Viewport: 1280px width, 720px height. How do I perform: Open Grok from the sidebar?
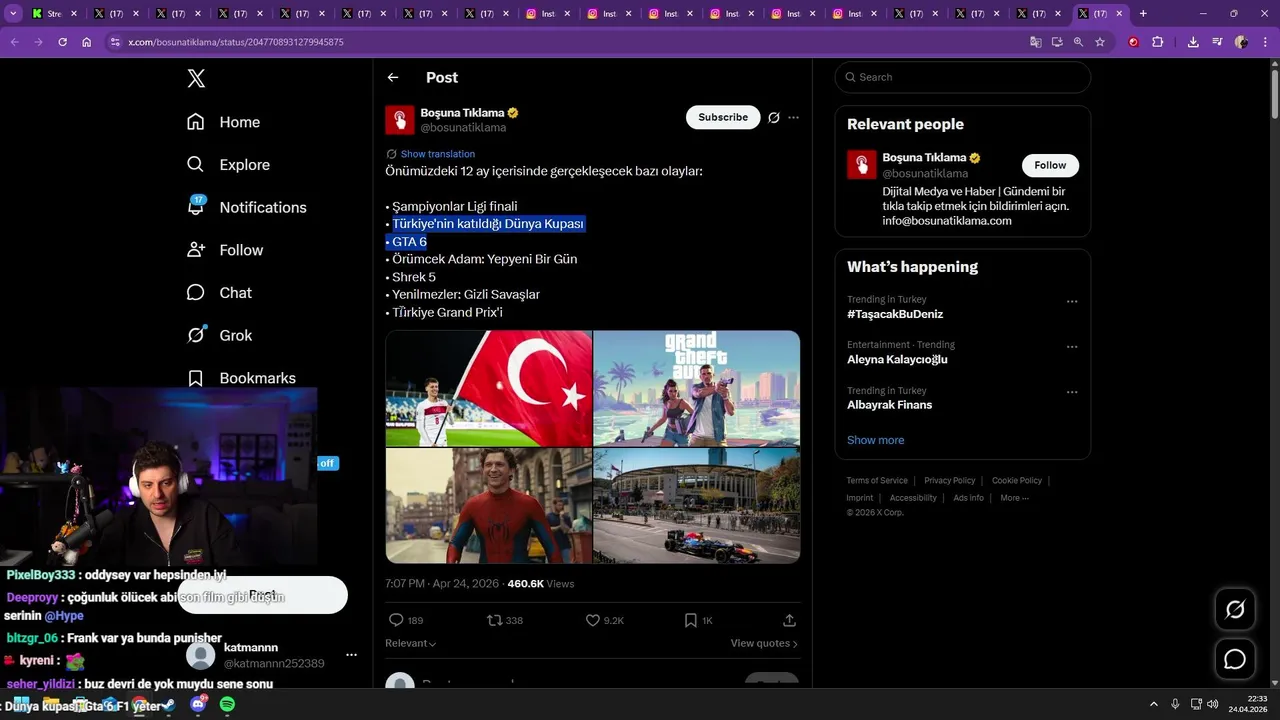tap(219, 336)
